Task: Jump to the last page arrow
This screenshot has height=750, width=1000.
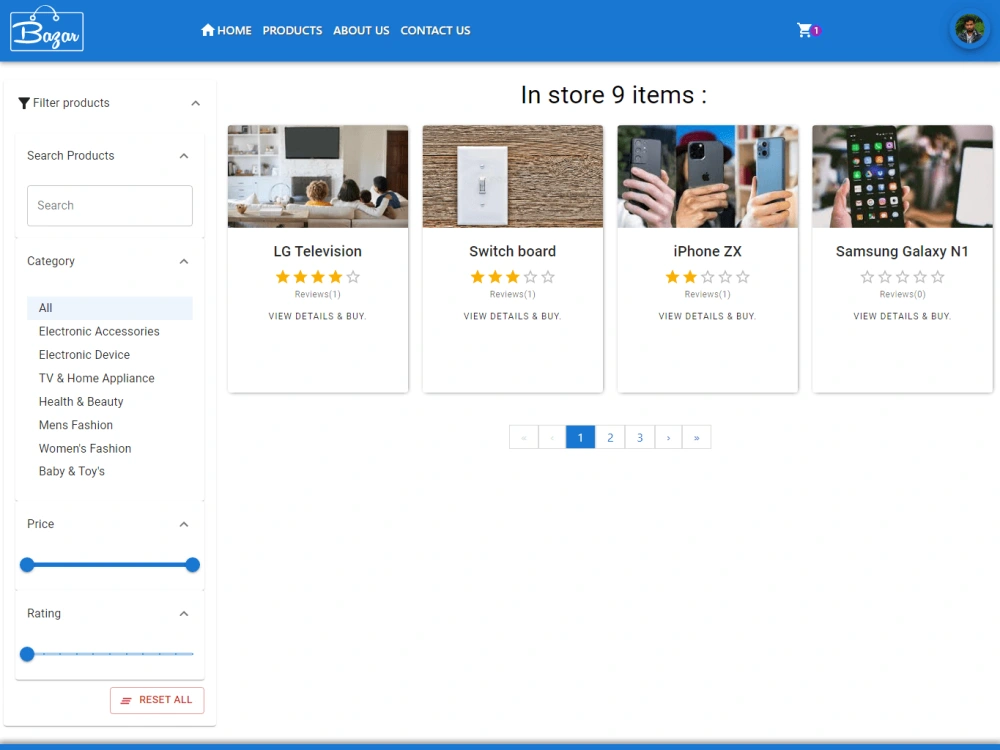Action: point(696,438)
